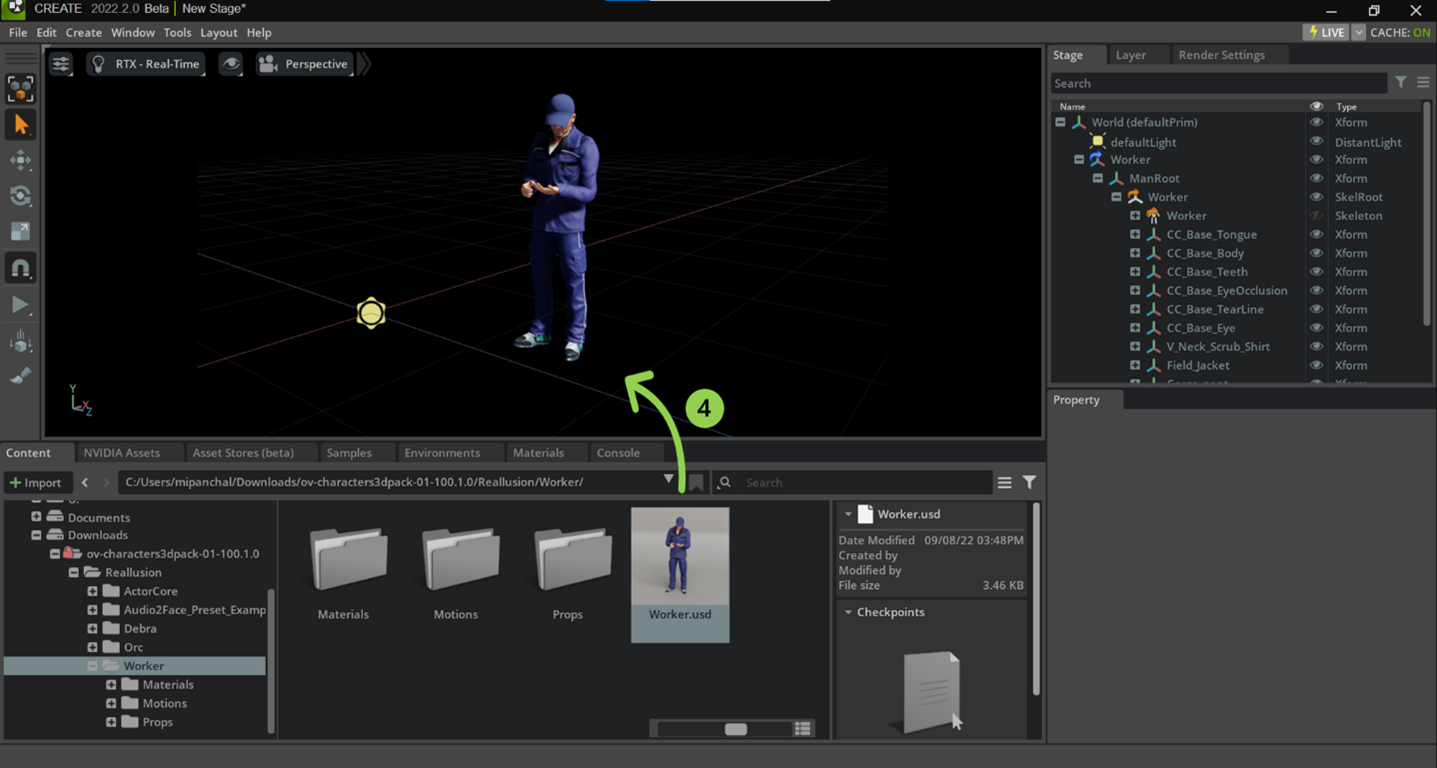Open the Stage panel options hamburger menu
1437x768 pixels.
click(1423, 83)
